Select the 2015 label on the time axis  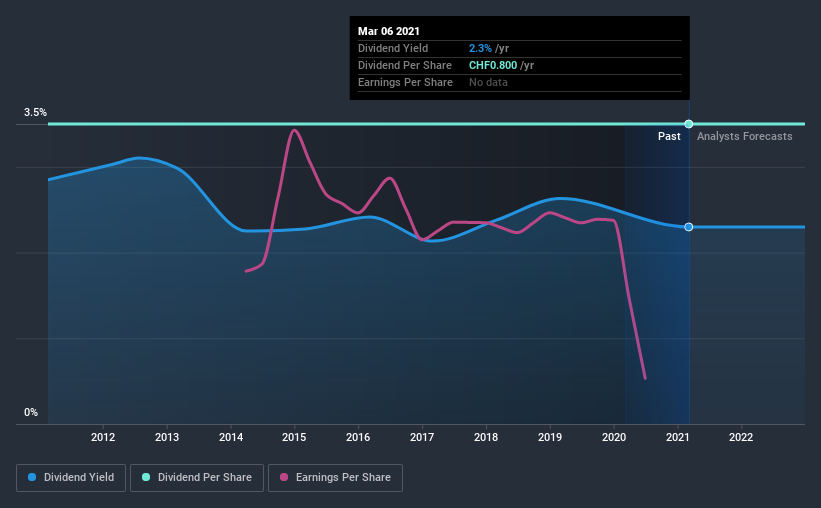(x=294, y=437)
